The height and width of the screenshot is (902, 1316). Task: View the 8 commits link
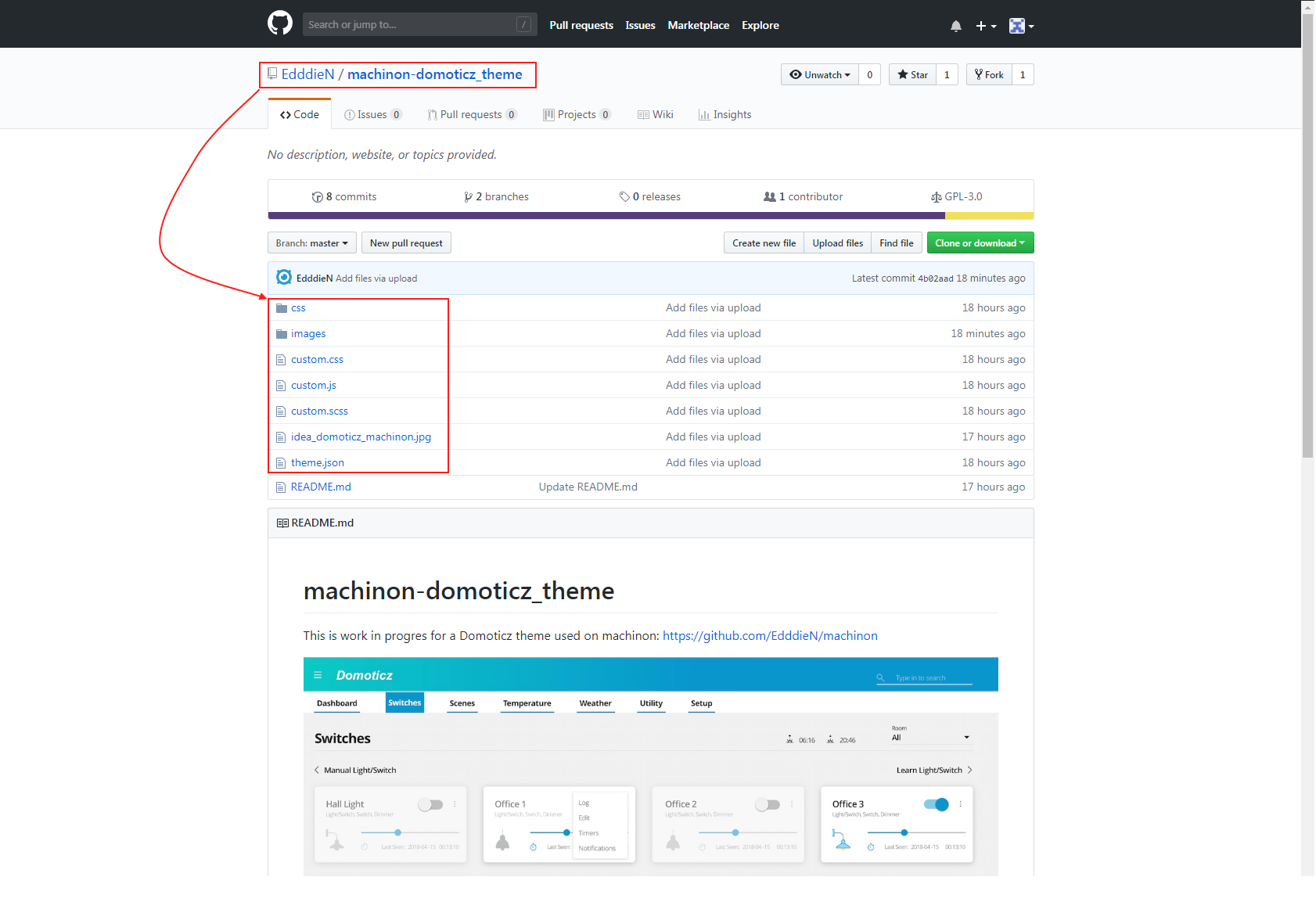[344, 197]
